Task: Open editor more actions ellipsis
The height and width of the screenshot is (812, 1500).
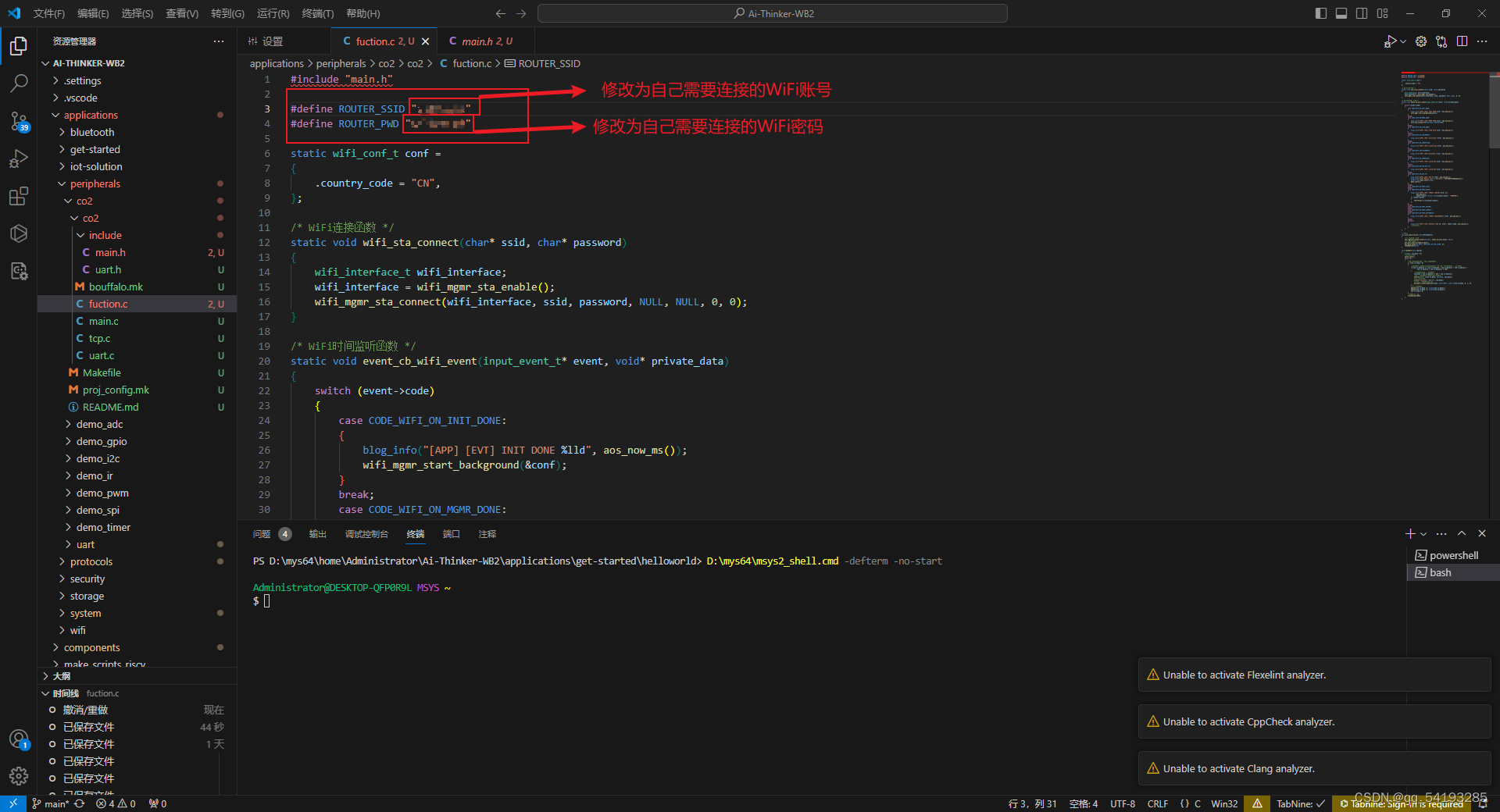Action: 1482,41
